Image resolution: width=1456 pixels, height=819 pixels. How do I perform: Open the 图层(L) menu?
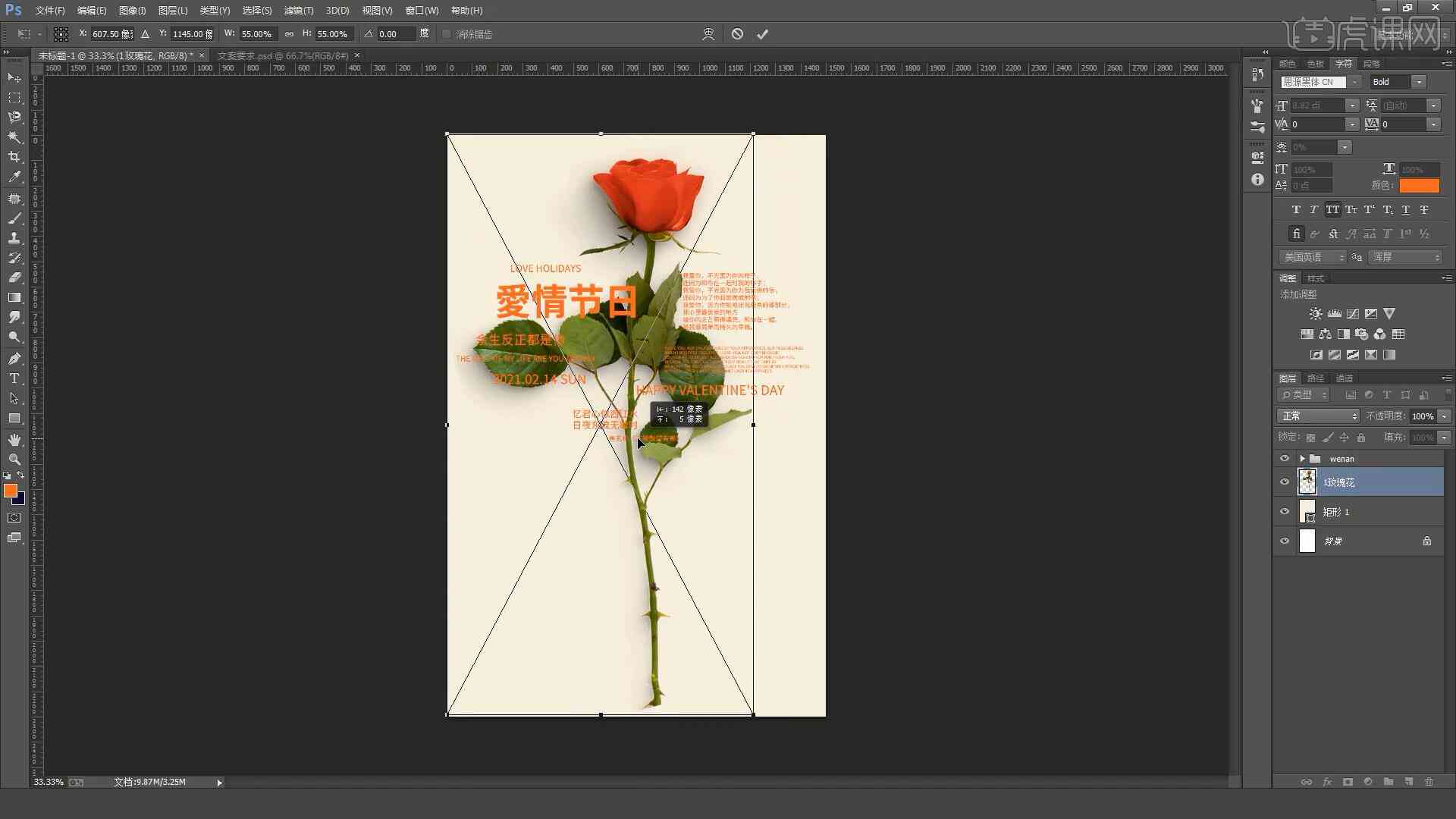point(173,11)
